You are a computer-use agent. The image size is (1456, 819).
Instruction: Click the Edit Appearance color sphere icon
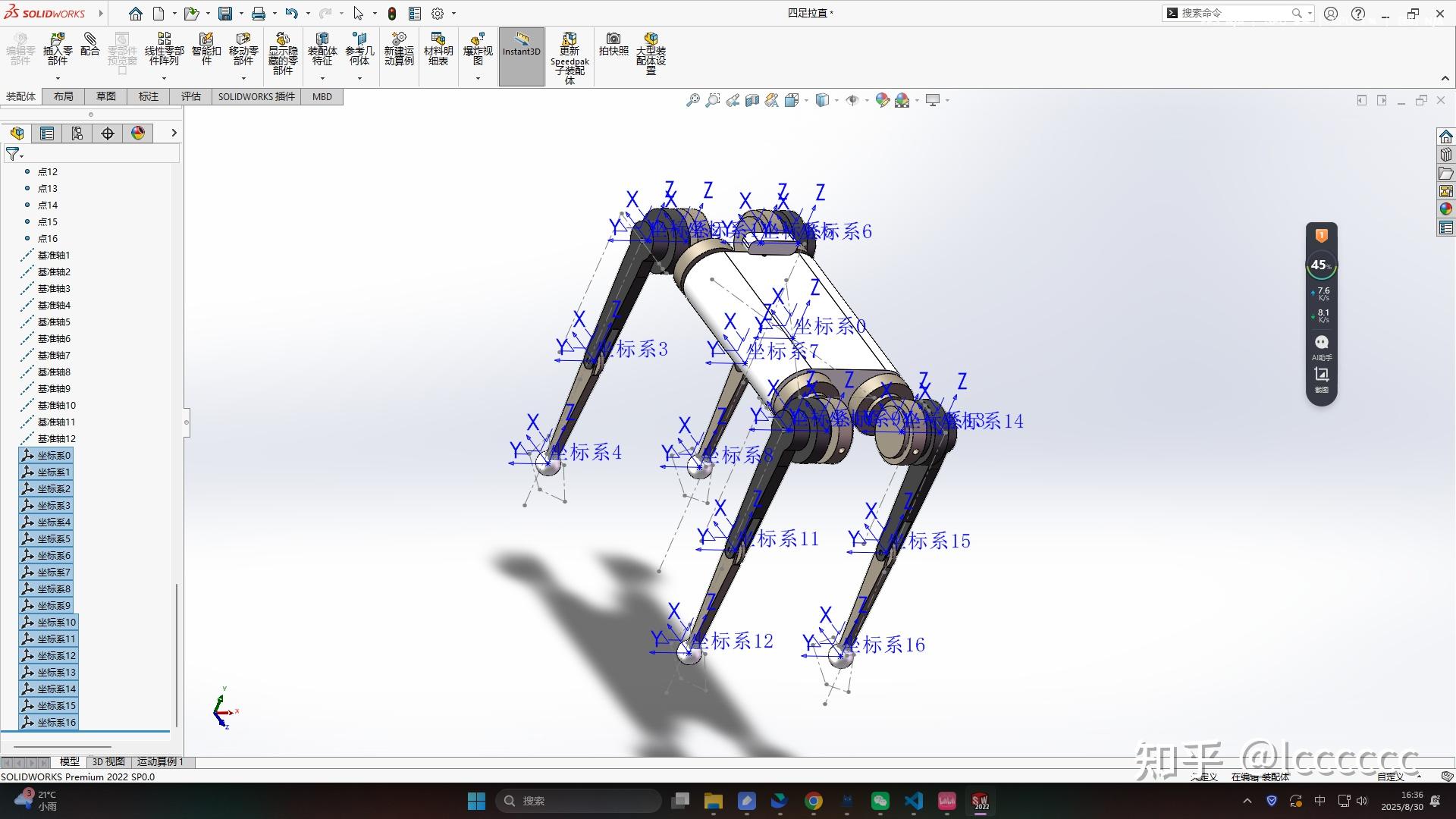click(x=882, y=99)
